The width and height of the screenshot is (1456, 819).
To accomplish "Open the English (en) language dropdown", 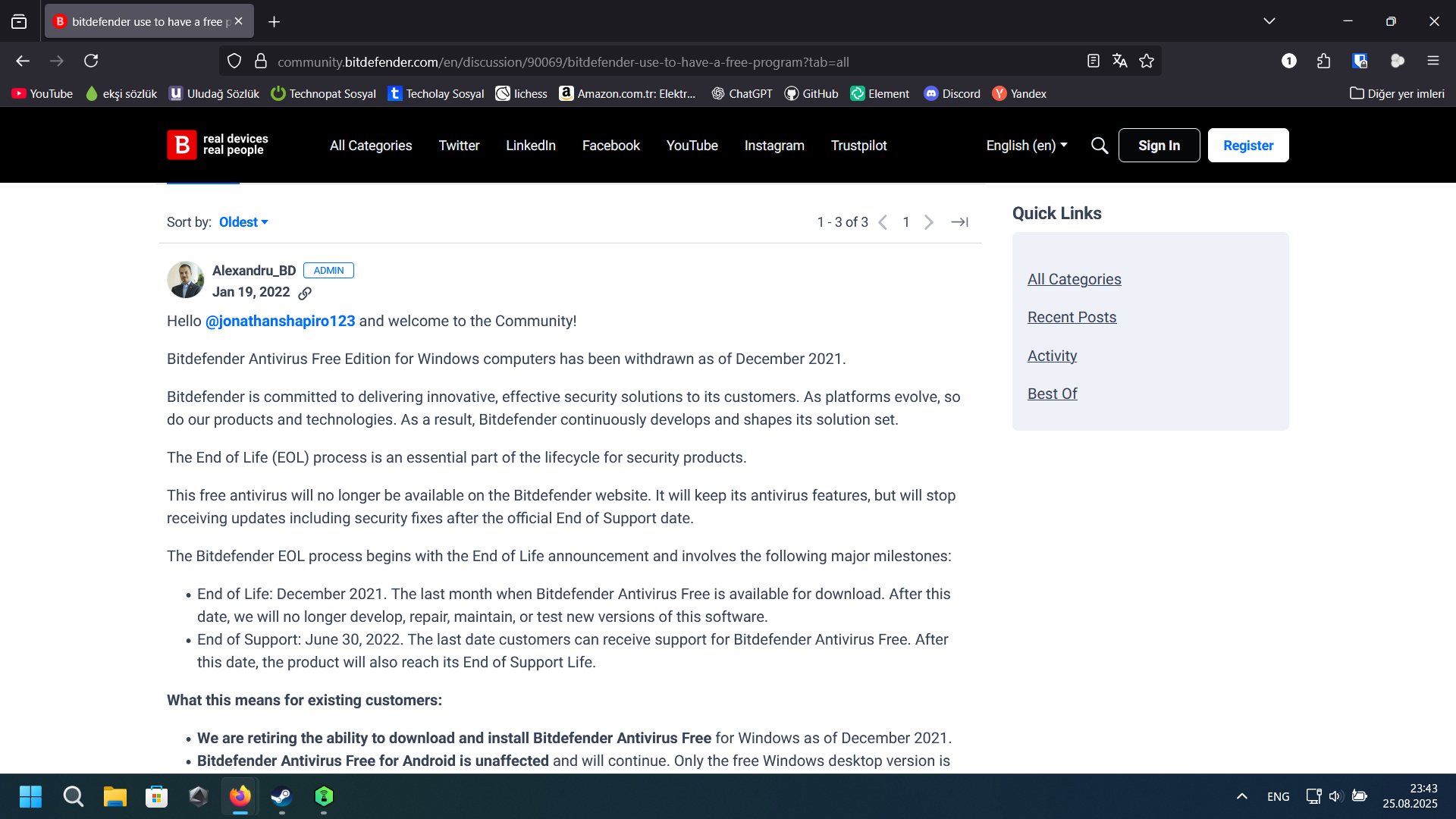I will coord(1027,146).
